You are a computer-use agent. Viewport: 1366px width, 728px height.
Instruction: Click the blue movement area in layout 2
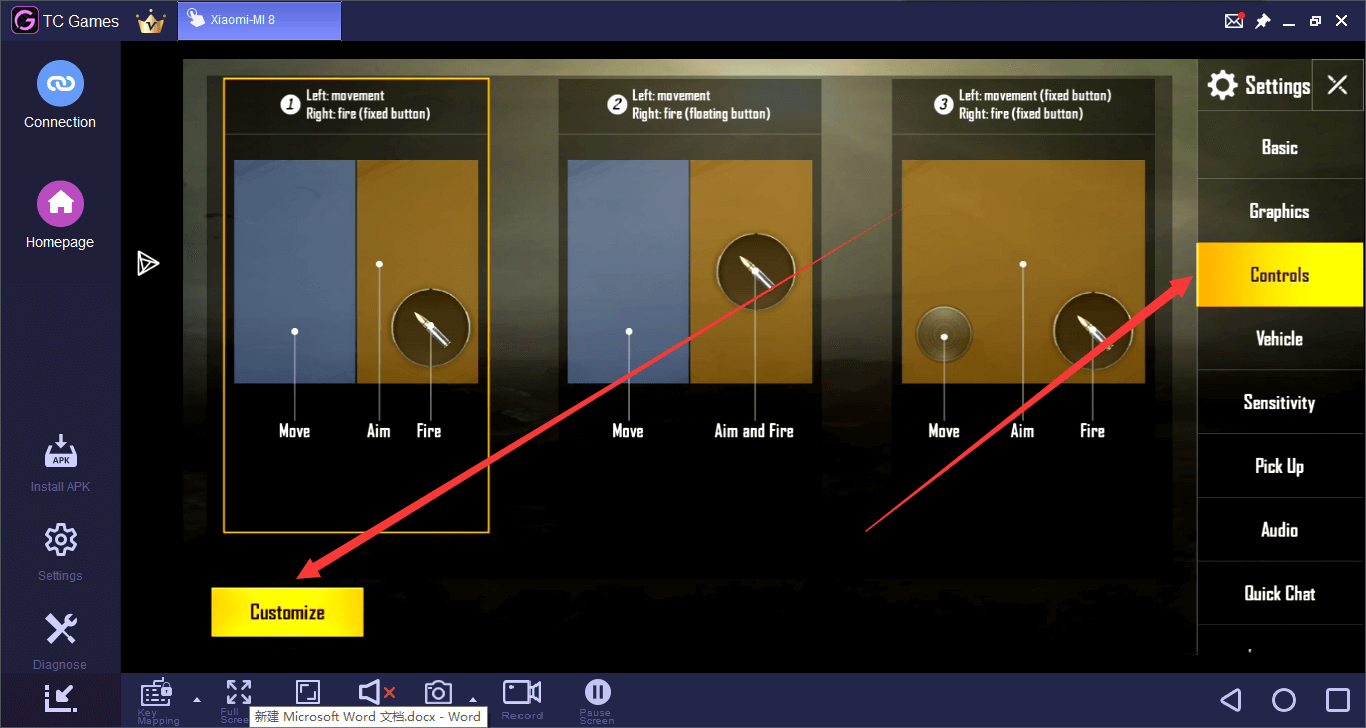coord(628,271)
